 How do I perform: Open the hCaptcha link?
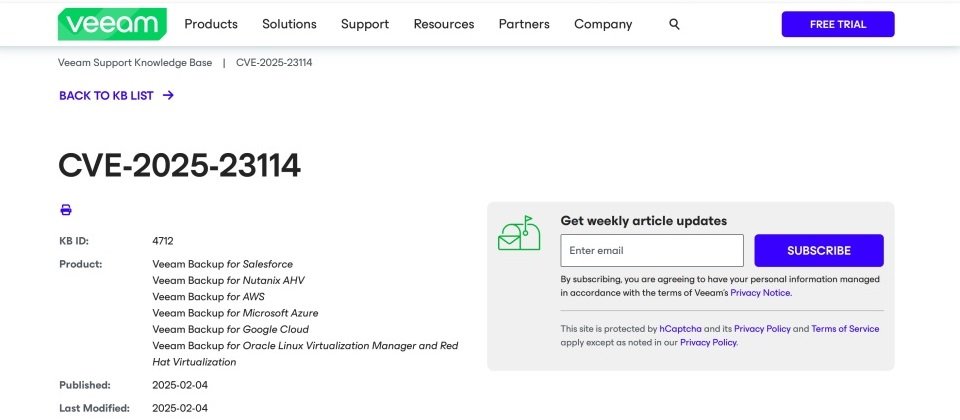pos(680,329)
